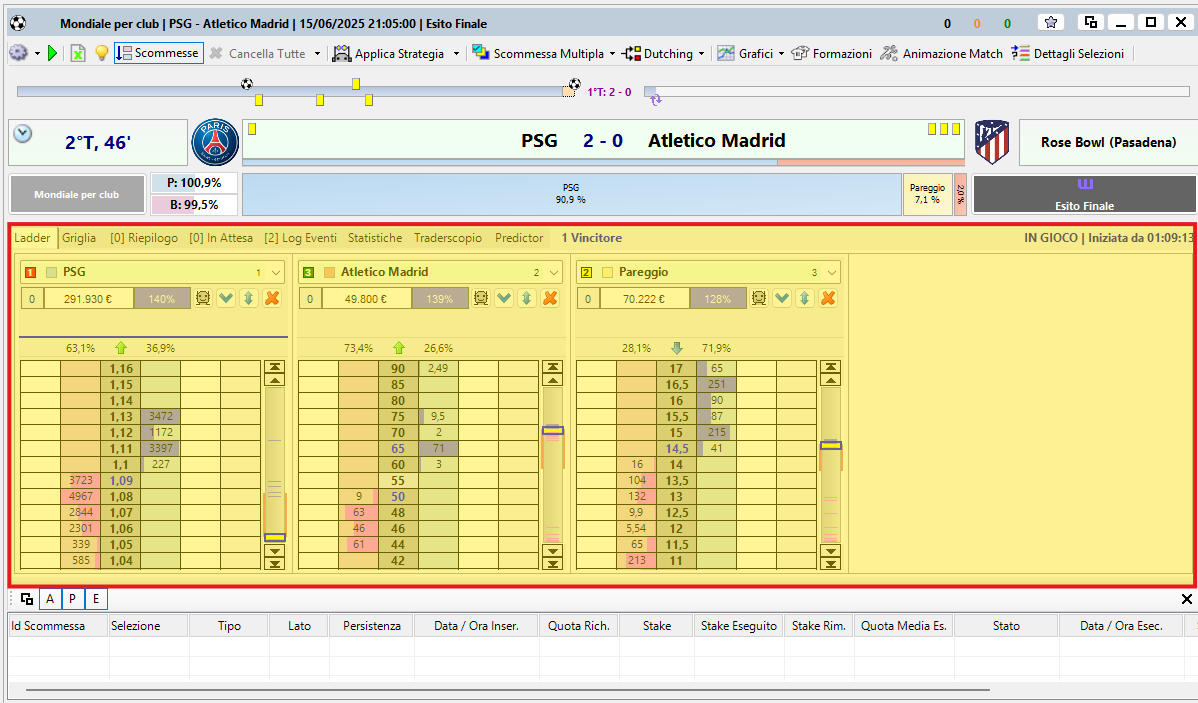Click green chevron icon on Atletico Madrid ladder

click(504, 298)
